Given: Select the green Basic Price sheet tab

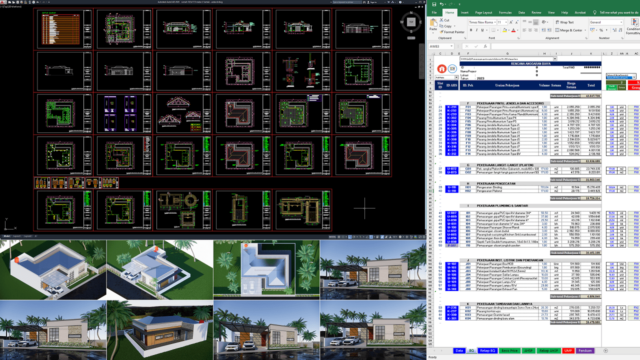Looking at the screenshot, I should [510, 351].
